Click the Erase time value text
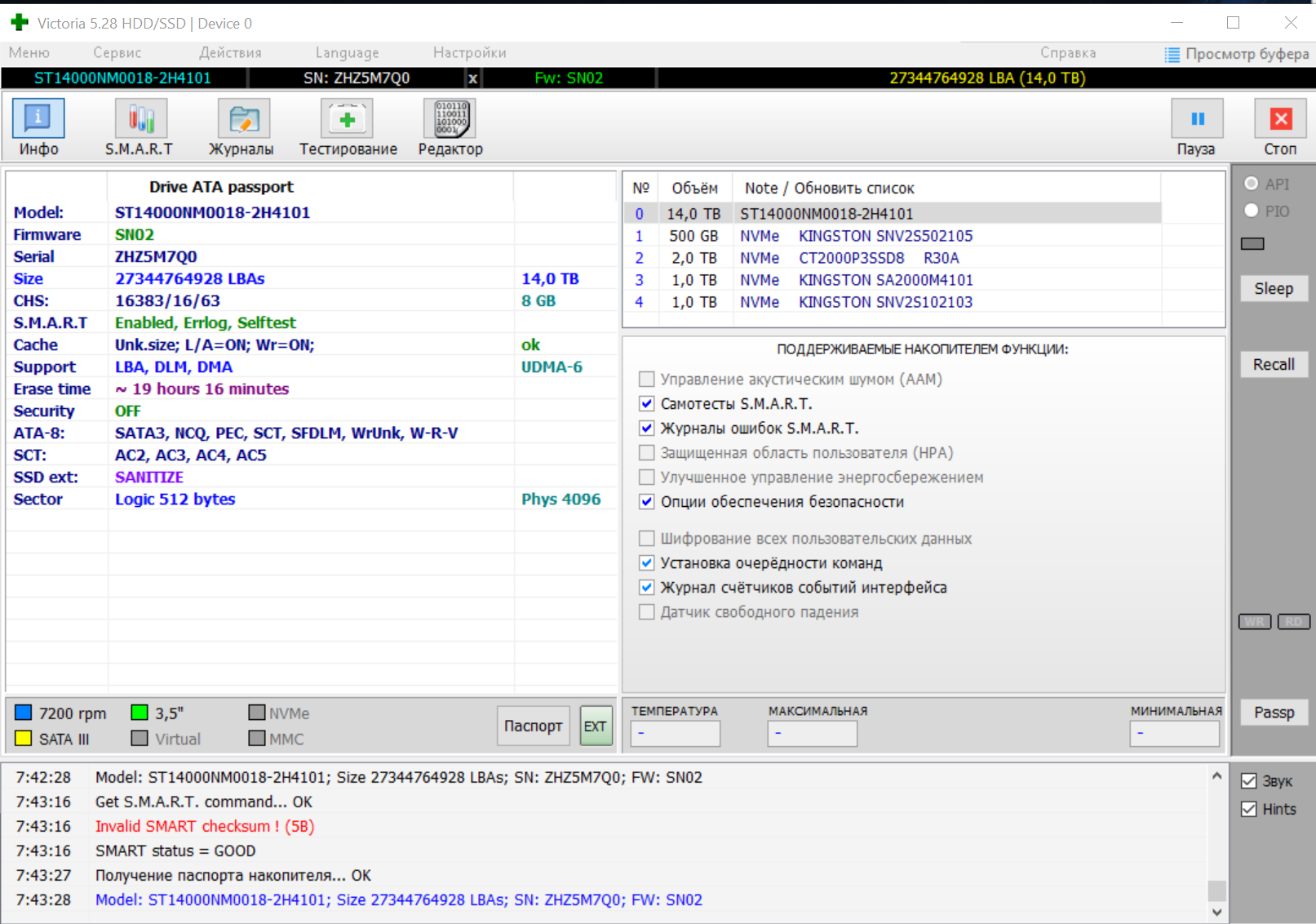 point(202,389)
